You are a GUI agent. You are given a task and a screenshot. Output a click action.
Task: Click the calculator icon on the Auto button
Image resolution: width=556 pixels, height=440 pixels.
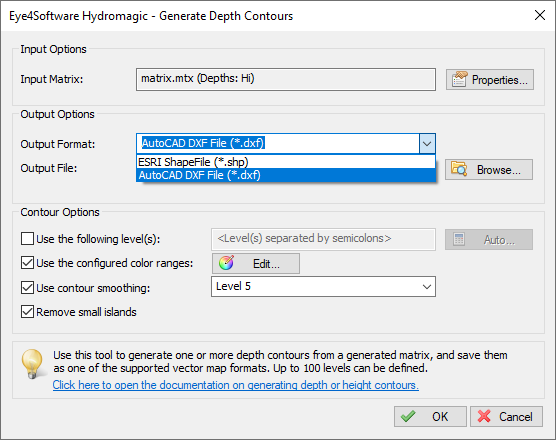tap(459, 239)
